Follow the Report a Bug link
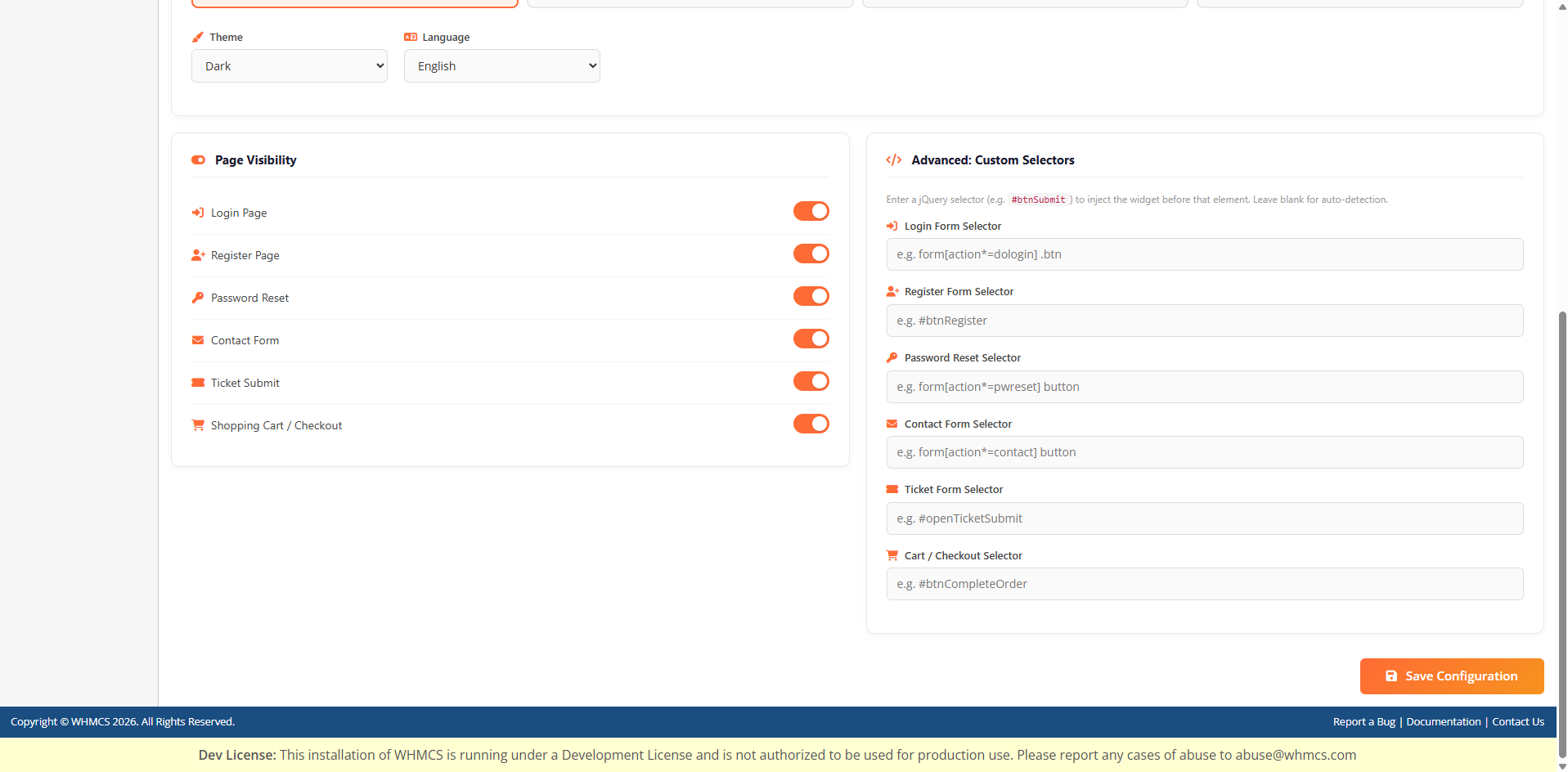This screenshot has width=1568, height=772. pos(1364,722)
